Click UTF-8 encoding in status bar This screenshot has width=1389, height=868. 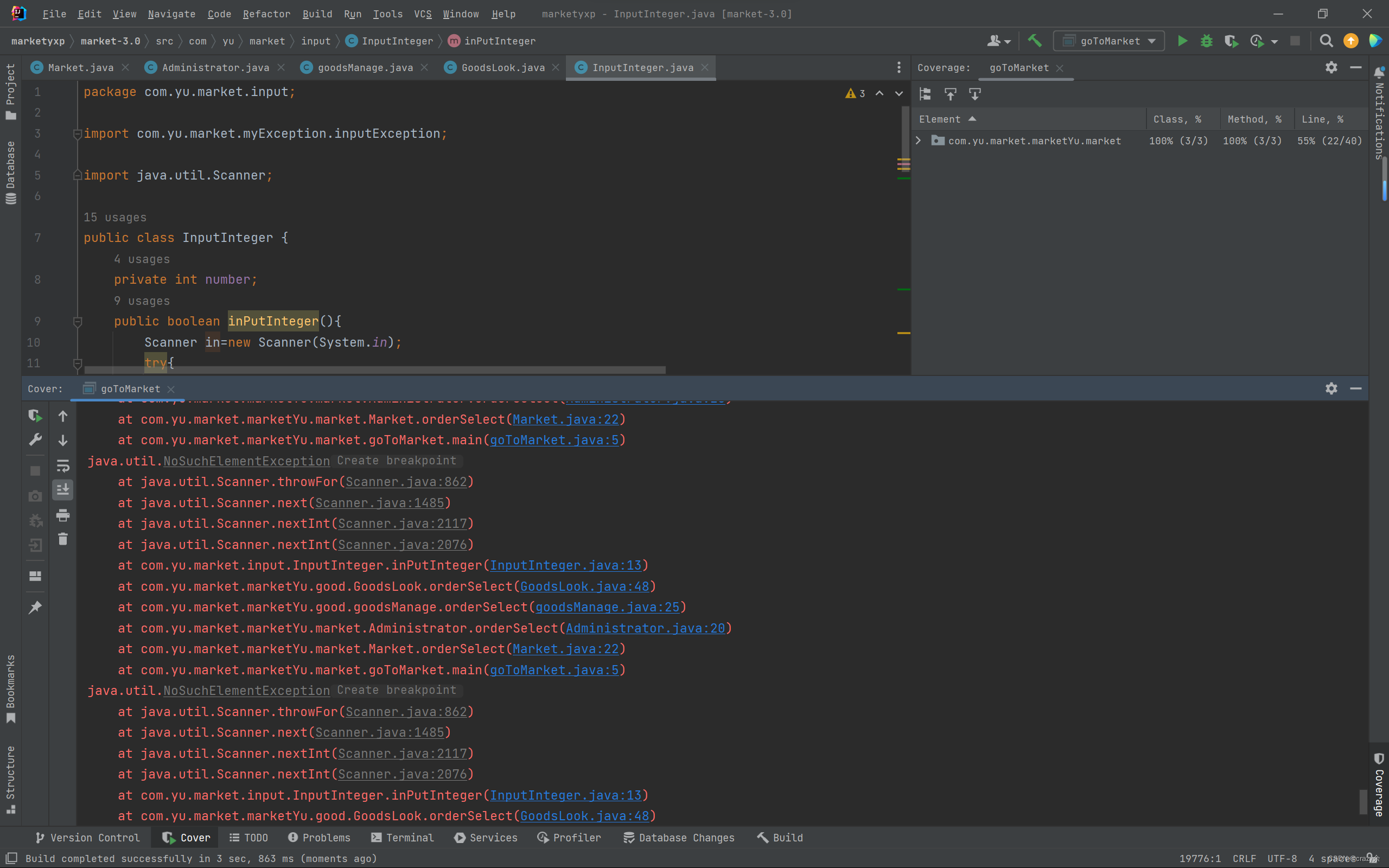(x=1282, y=859)
